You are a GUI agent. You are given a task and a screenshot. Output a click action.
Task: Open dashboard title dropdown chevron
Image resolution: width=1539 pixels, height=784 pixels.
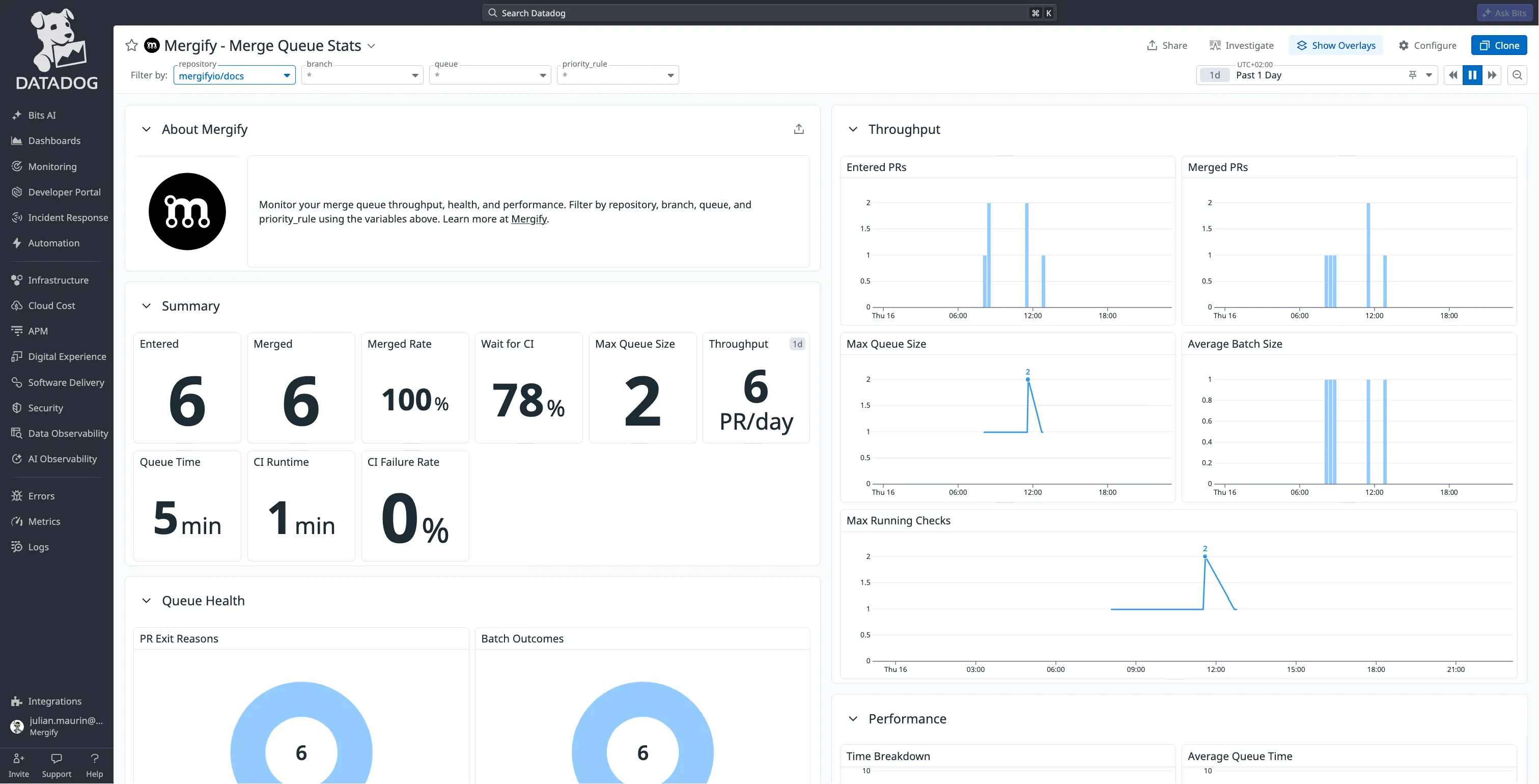(371, 46)
